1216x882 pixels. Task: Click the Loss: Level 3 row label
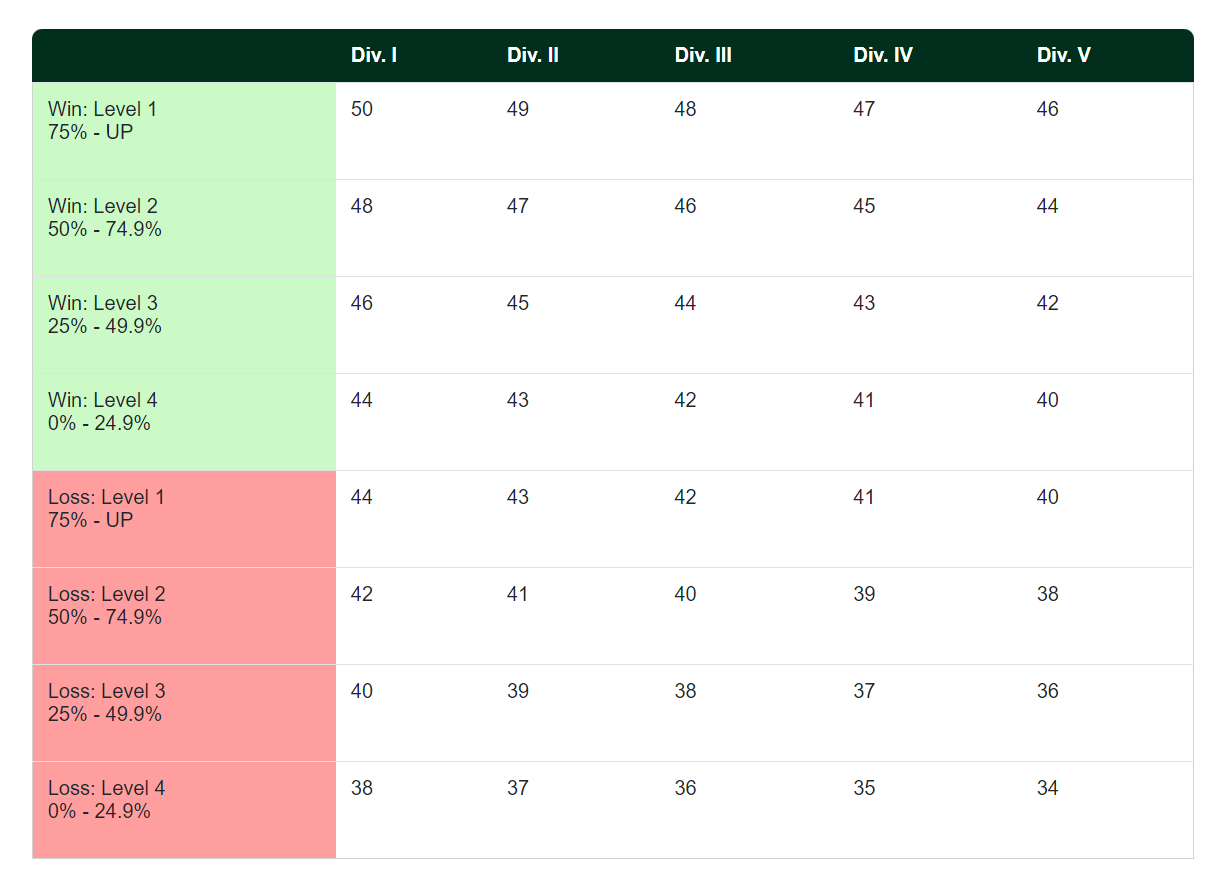pos(106,702)
